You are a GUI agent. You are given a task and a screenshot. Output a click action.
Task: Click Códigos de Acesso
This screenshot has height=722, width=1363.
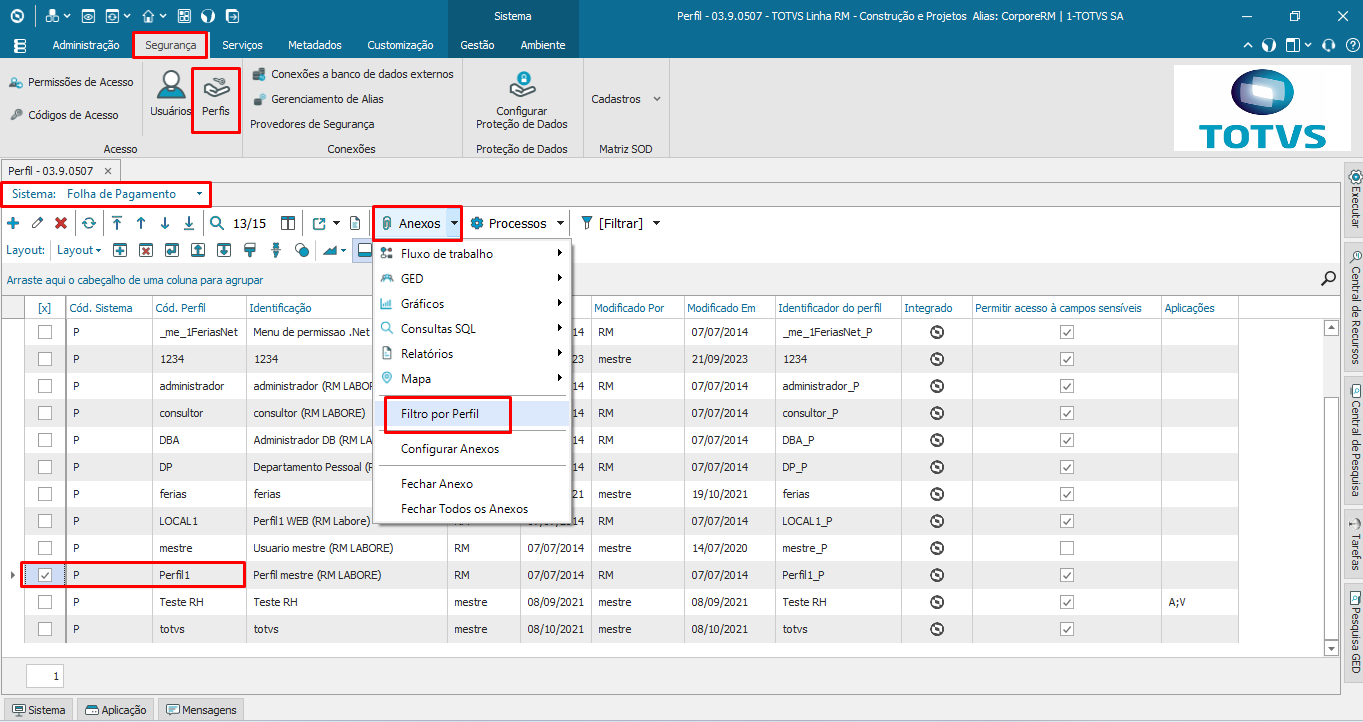(65, 115)
